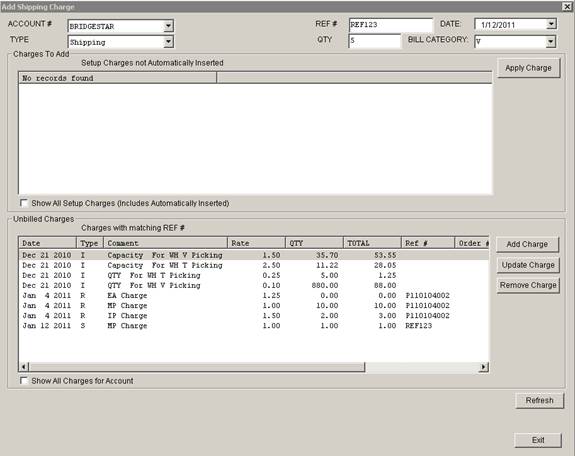This screenshot has height=456, width=575.
Task: Click into the QTY input field
Action: pos(374,41)
